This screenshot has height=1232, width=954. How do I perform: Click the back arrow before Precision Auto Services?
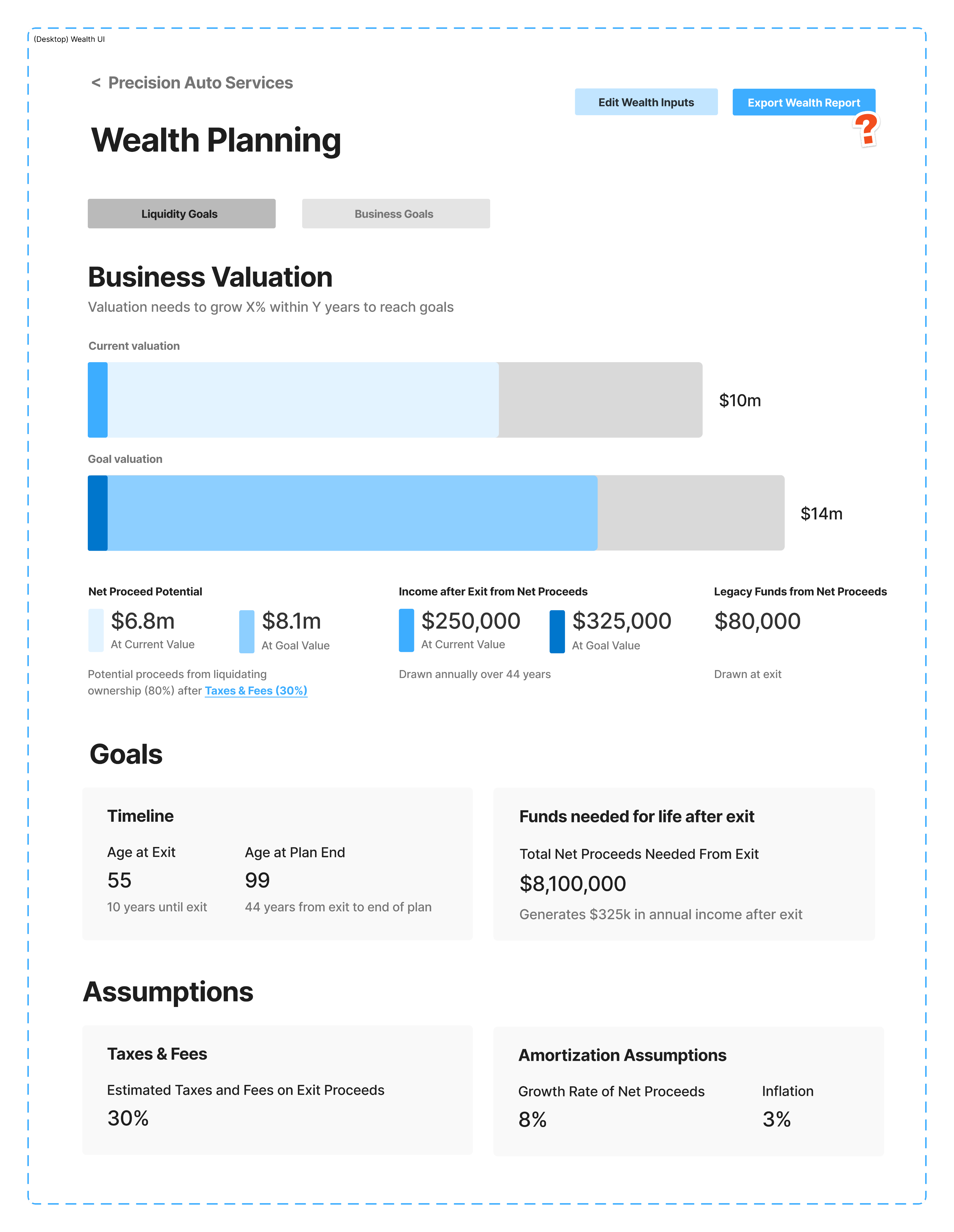click(x=96, y=83)
